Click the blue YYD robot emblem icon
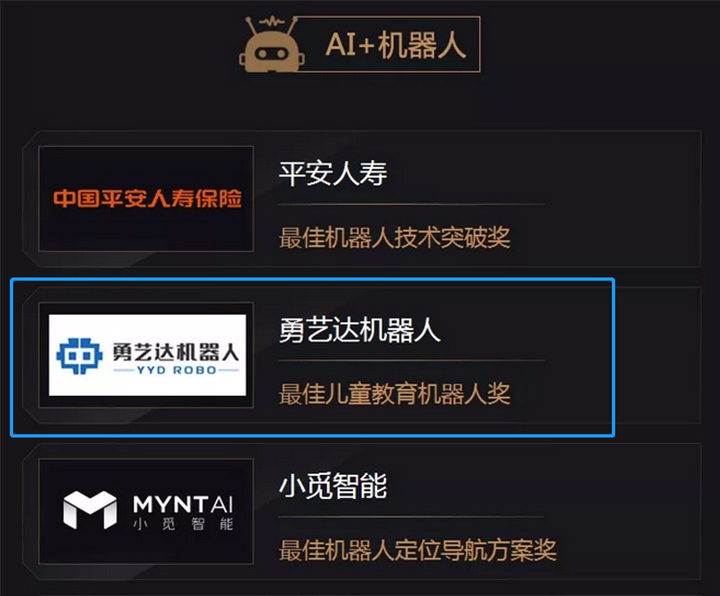The width and height of the screenshot is (720, 596). [x=79, y=356]
